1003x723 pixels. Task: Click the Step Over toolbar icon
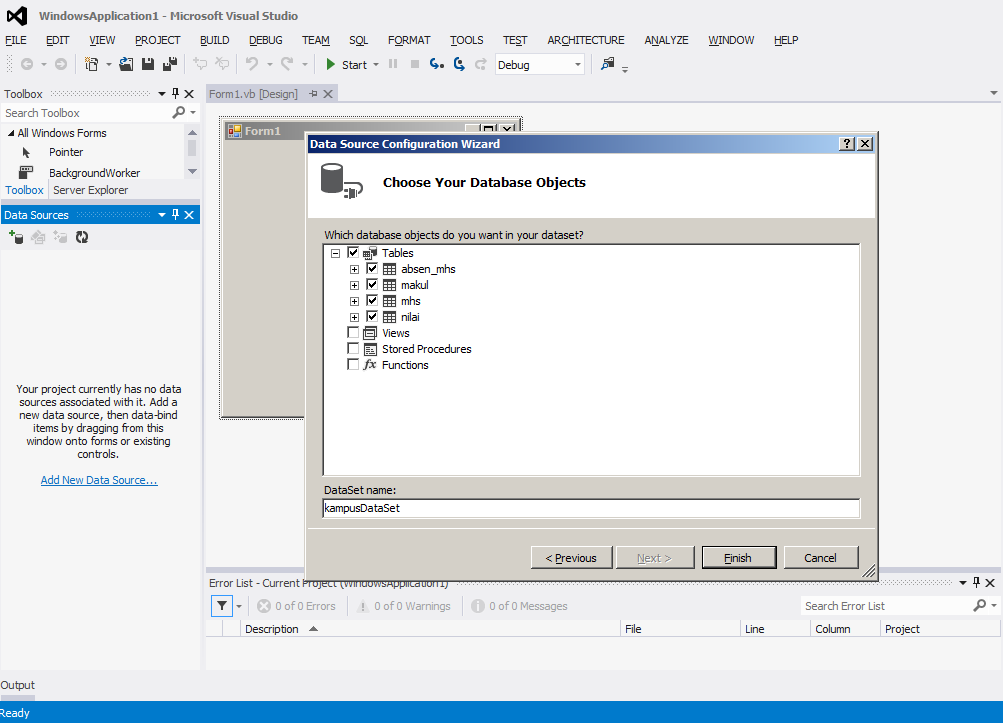[459, 64]
